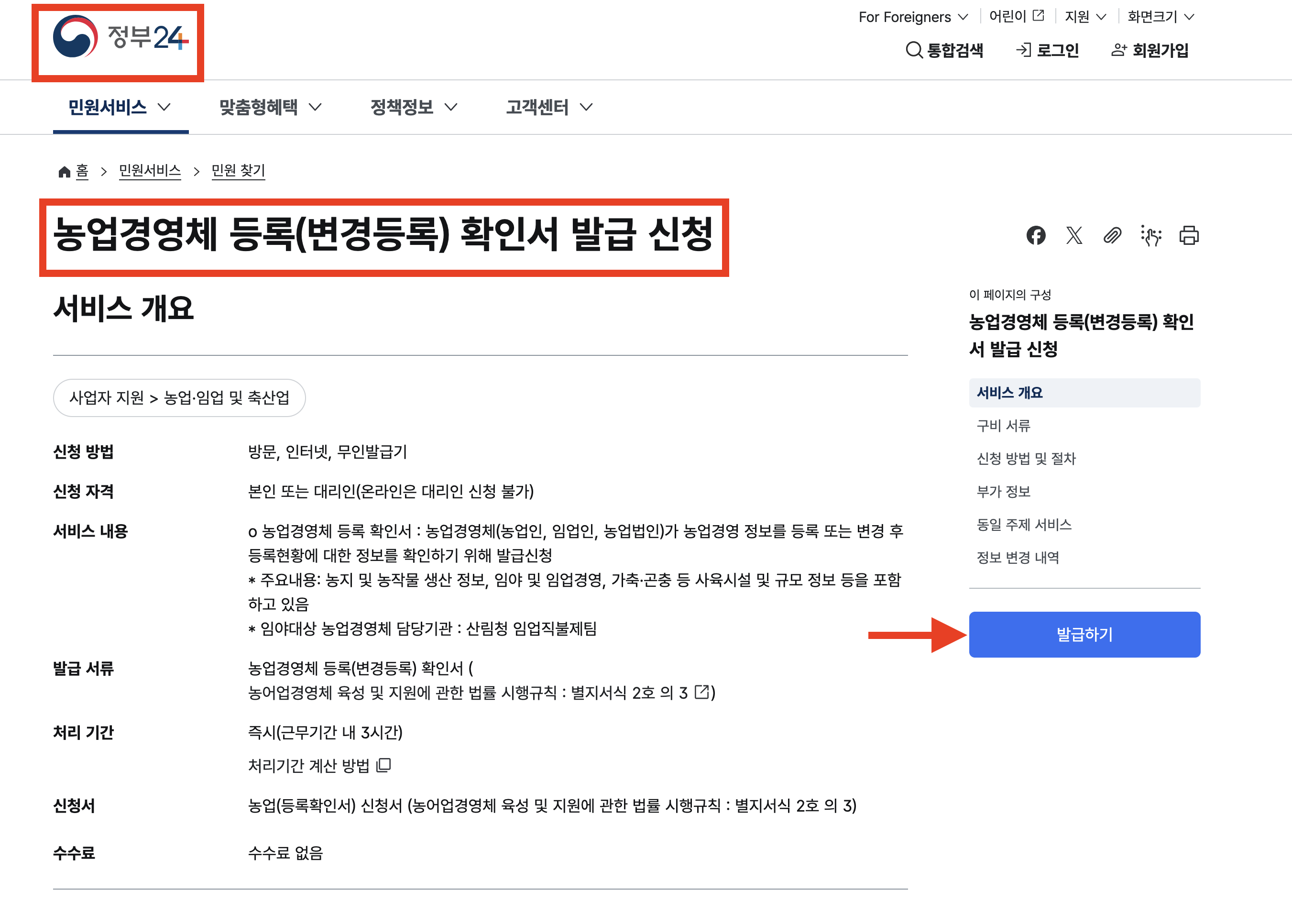Open 처리기간 계산 방법 popup
This screenshot has height=924, width=1292.
click(319, 766)
